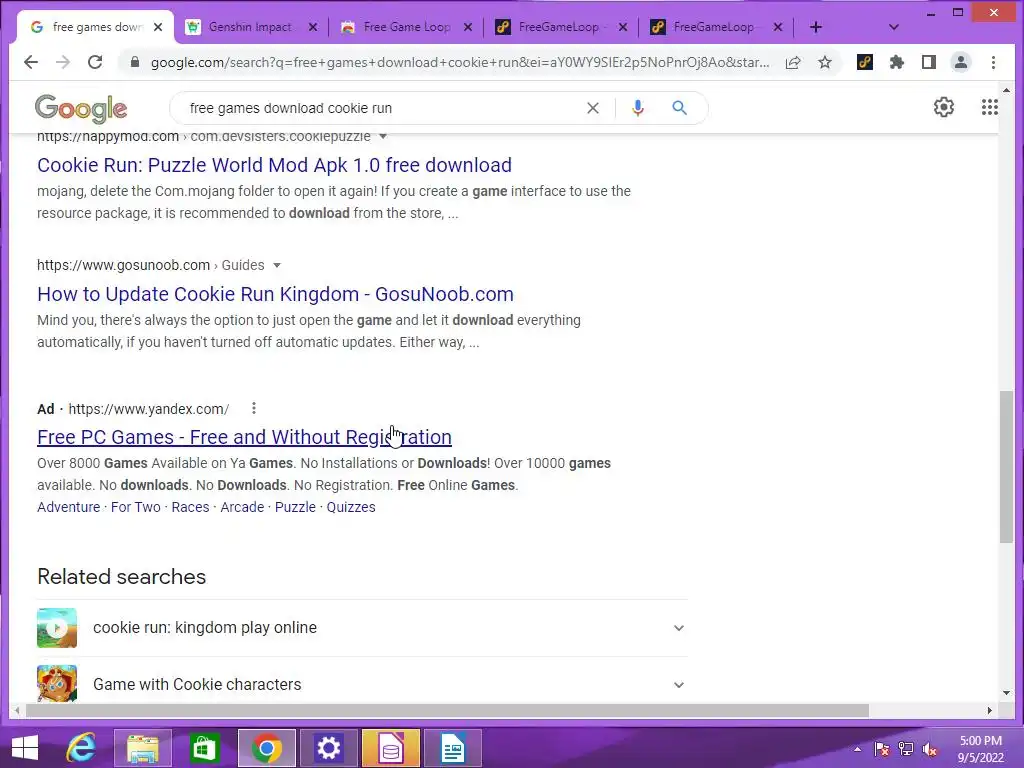1024x768 pixels.
Task: Open the Races sitelink
Action: point(190,507)
